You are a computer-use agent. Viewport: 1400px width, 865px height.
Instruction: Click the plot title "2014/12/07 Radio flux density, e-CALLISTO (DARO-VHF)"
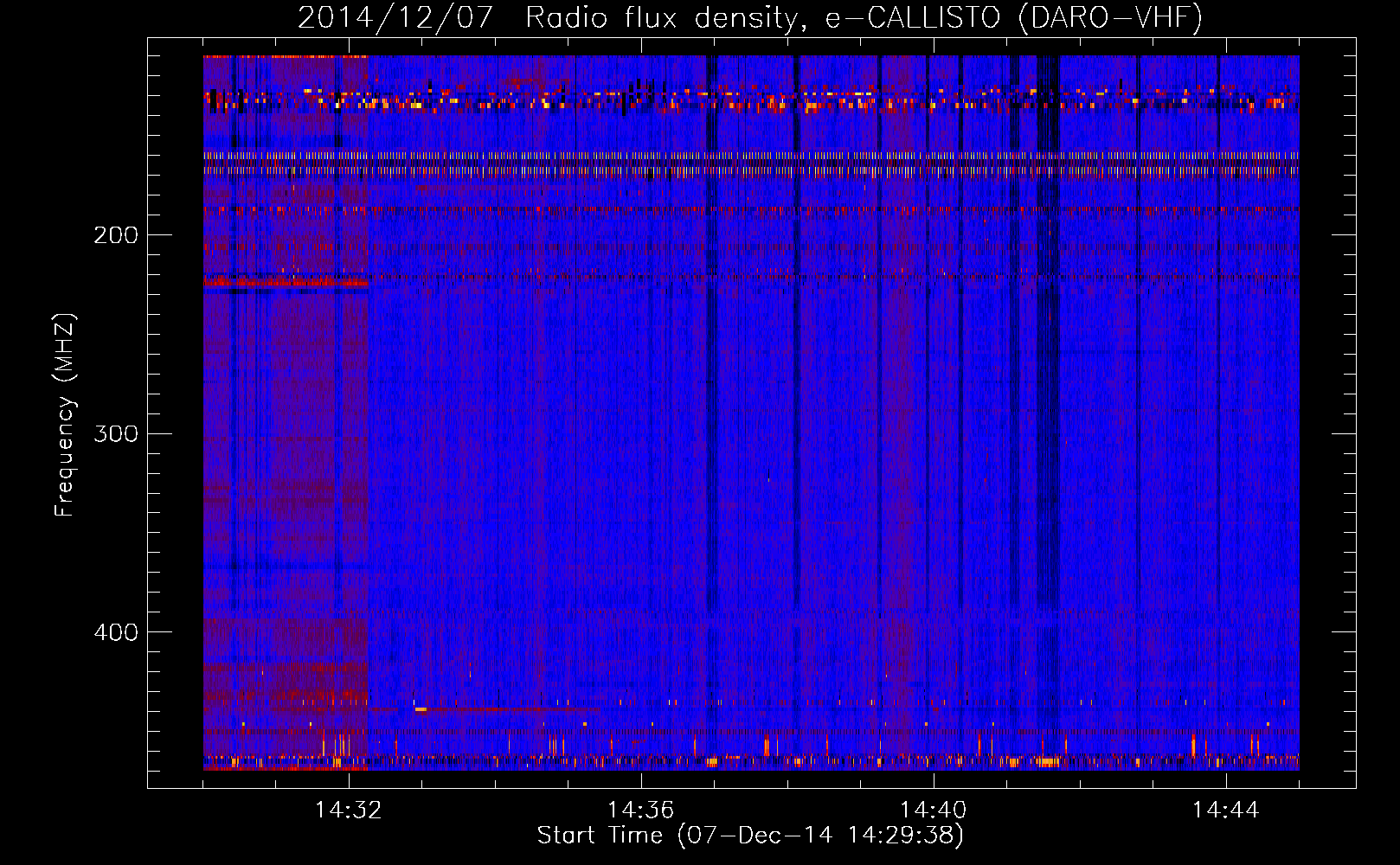click(750, 18)
